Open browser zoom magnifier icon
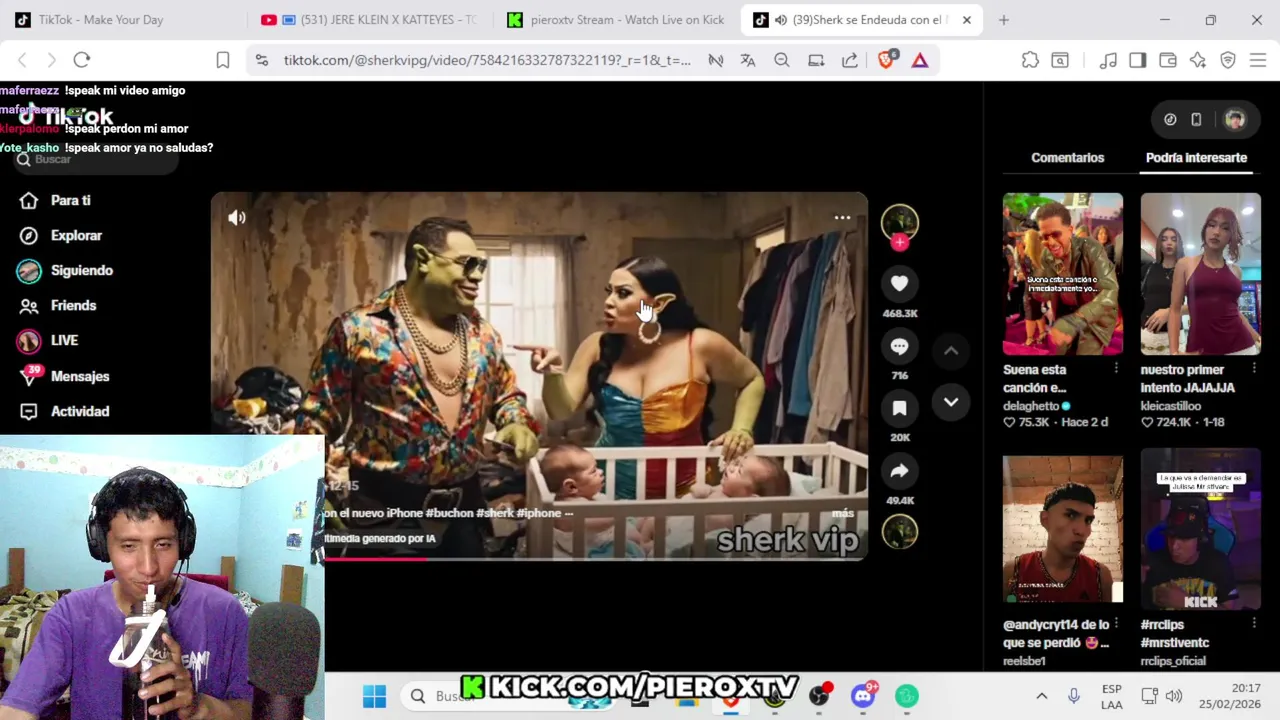The image size is (1280, 720). (x=782, y=60)
